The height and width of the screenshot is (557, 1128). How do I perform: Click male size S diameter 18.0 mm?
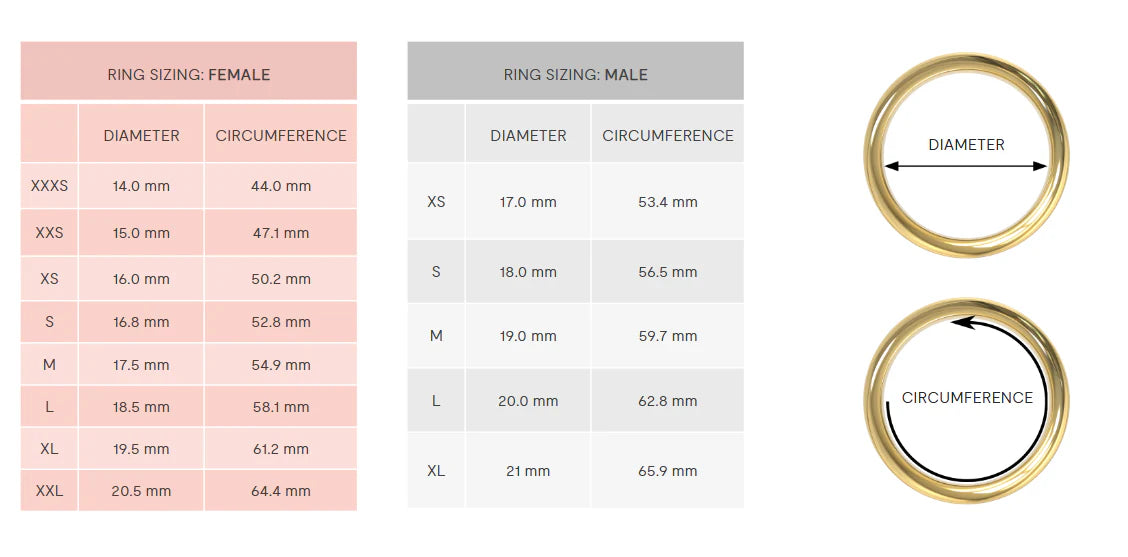point(528,272)
